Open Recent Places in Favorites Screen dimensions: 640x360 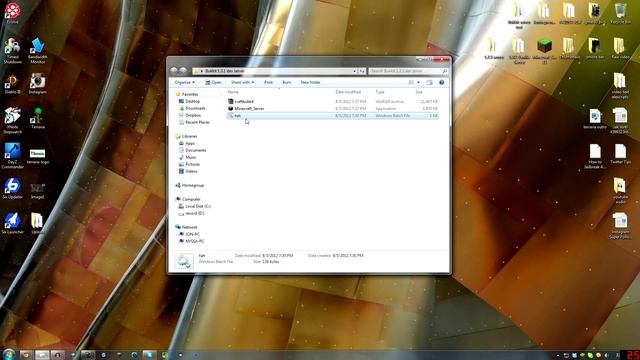(194, 122)
